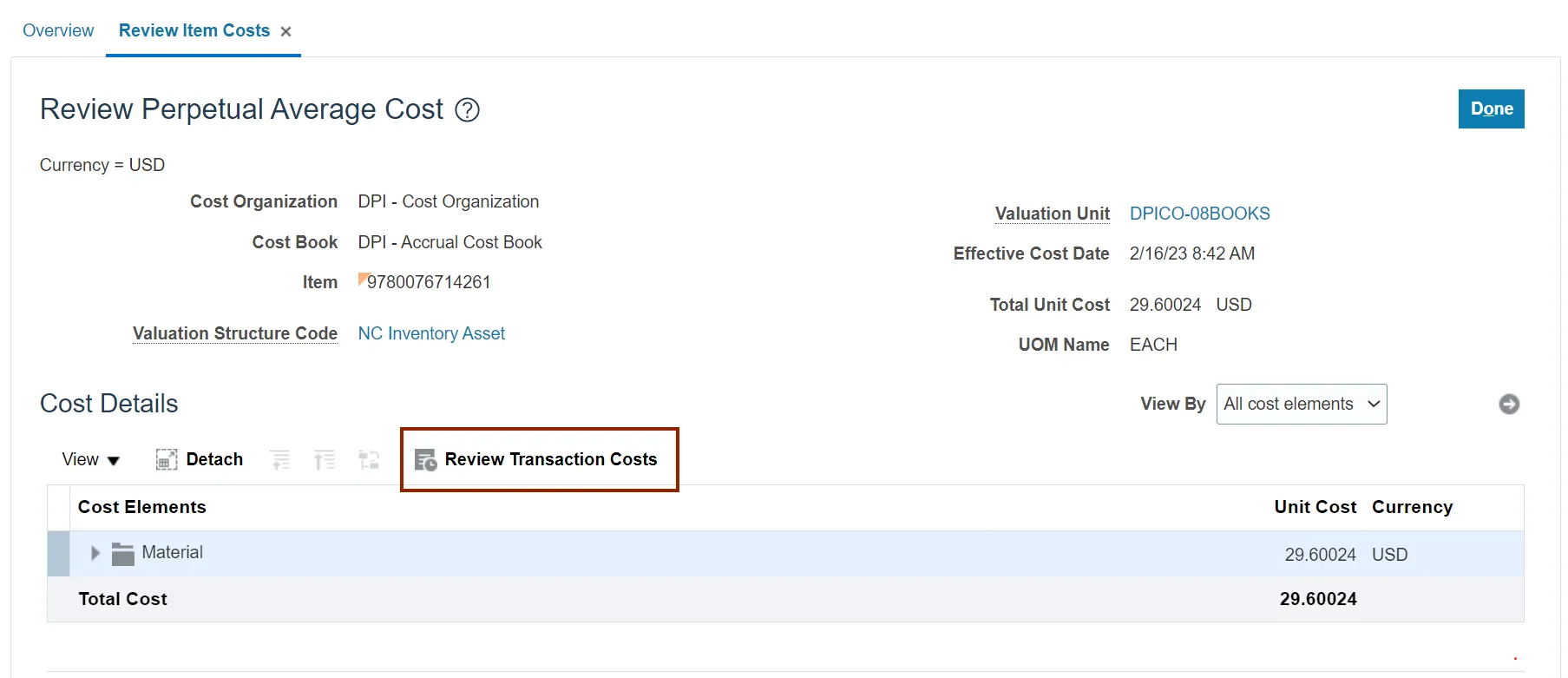
Task: Follow the NC Inventory Asset link
Action: [x=431, y=333]
